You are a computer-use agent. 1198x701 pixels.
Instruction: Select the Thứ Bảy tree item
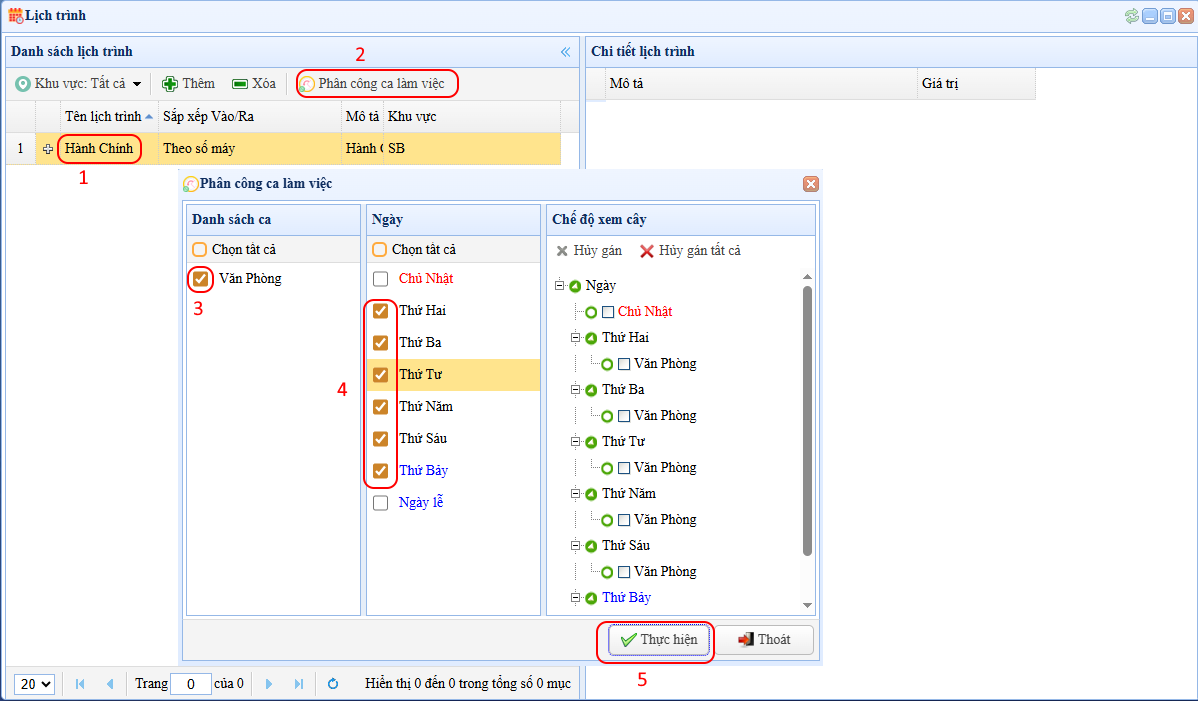point(627,597)
